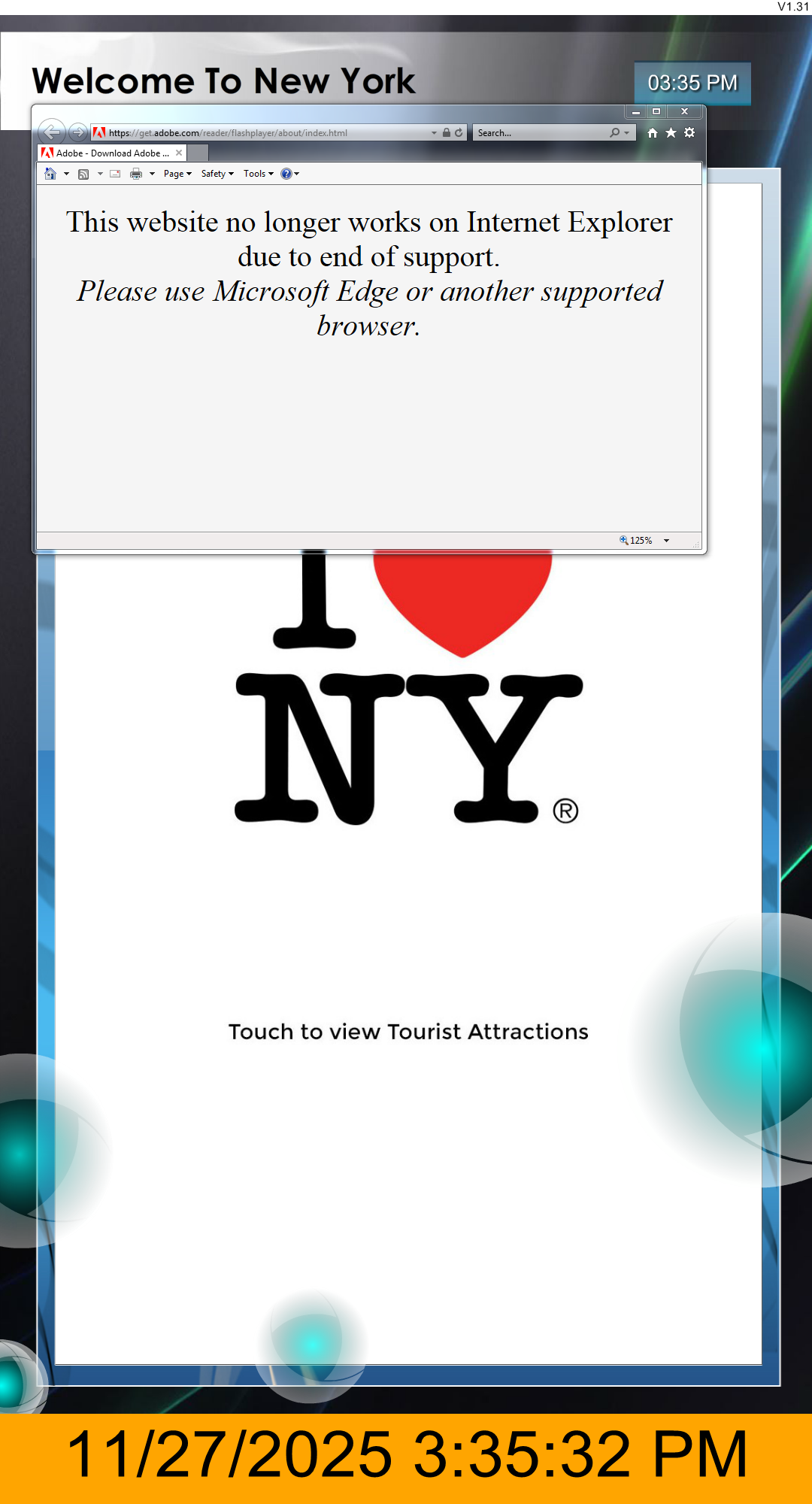Click the RSS feeds icon in command bar
Image resolution: width=812 pixels, height=1504 pixels.
83,174
